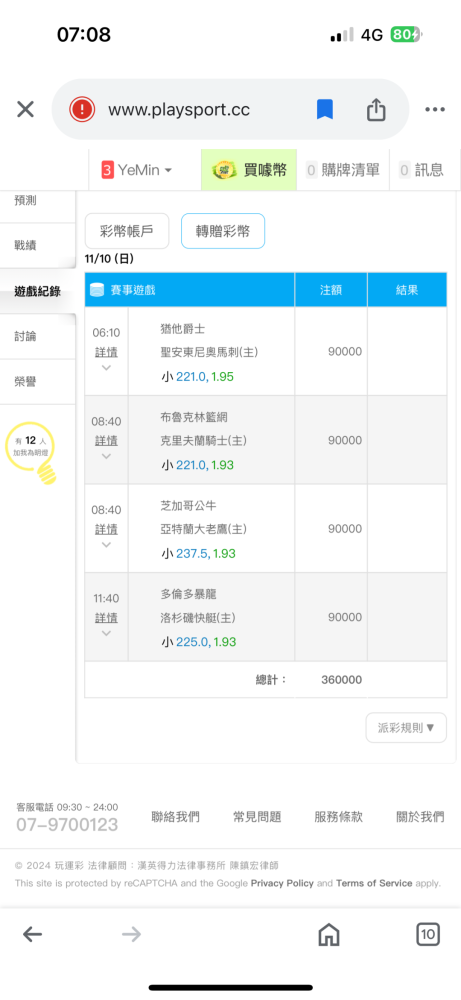Open 彩幣帳戶 button
461x1000 pixels.
(127, 231)
